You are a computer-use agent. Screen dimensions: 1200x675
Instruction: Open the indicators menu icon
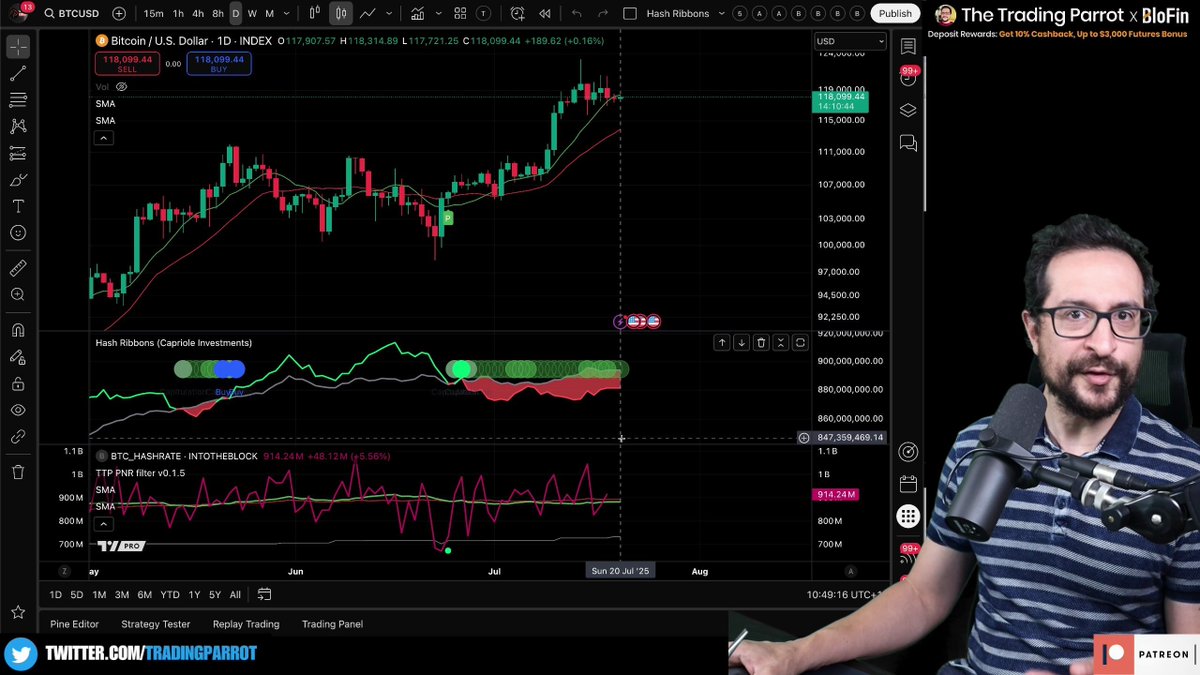click(x=416, y=14)
